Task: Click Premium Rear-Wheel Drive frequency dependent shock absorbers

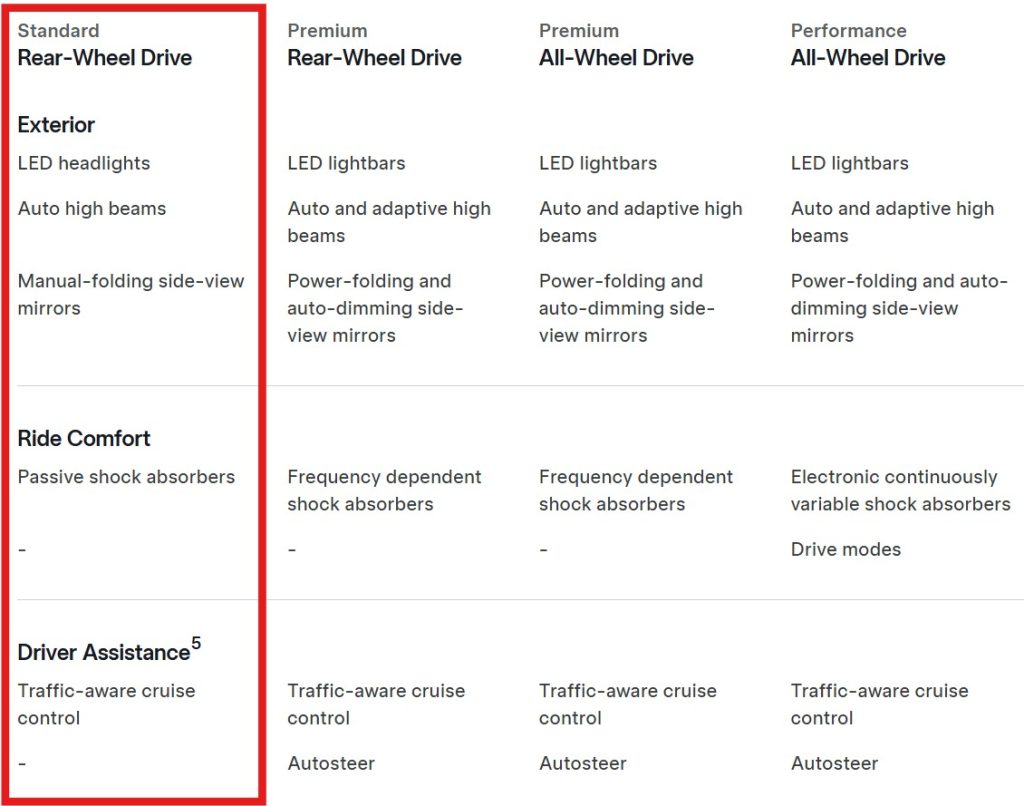Action: pyautogui.click(x=384, y=490)
